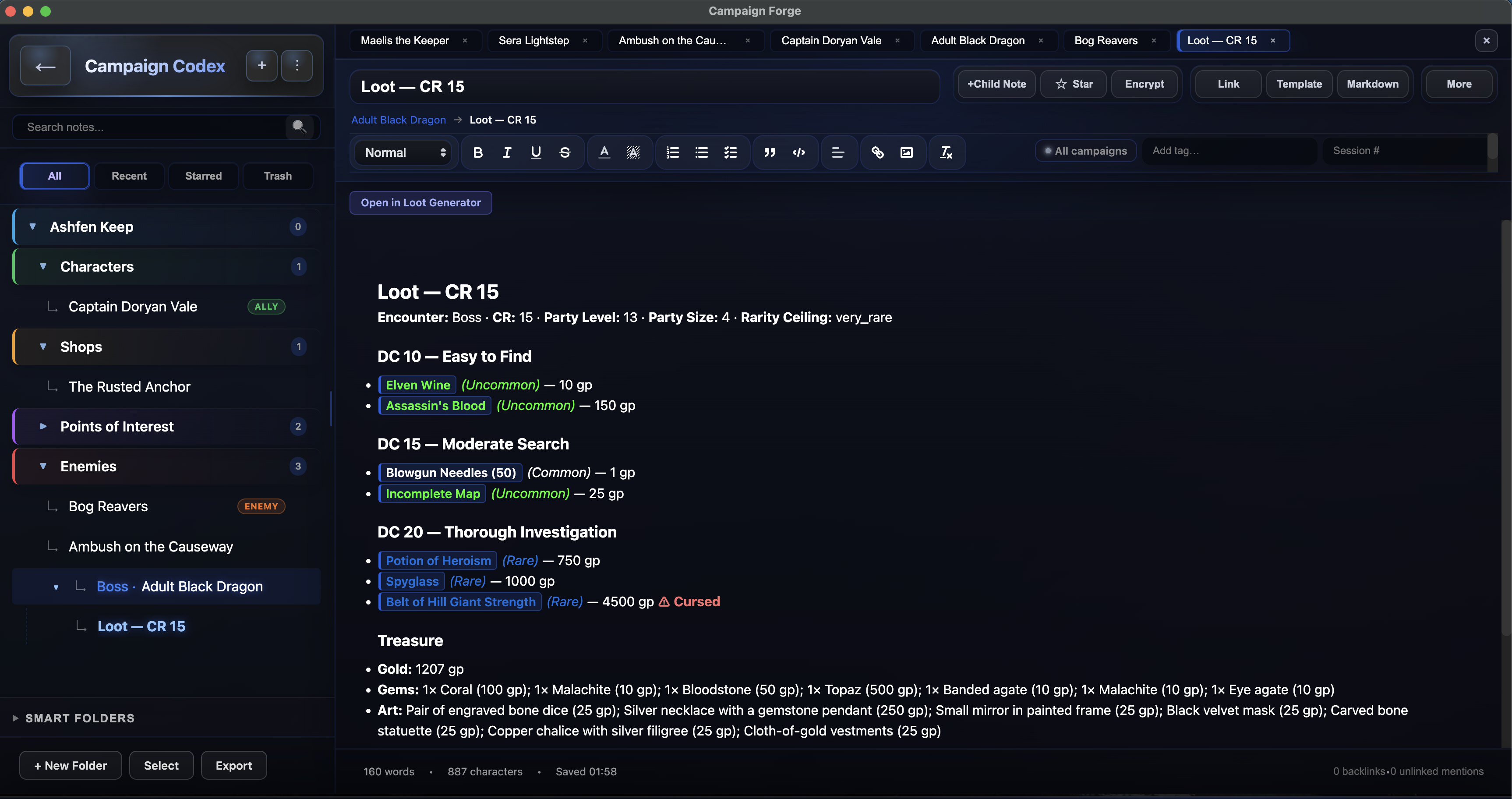The height and width of the screenshot is (799, 1512).
Task: Insert a numbered list
Action: [673, 152]
